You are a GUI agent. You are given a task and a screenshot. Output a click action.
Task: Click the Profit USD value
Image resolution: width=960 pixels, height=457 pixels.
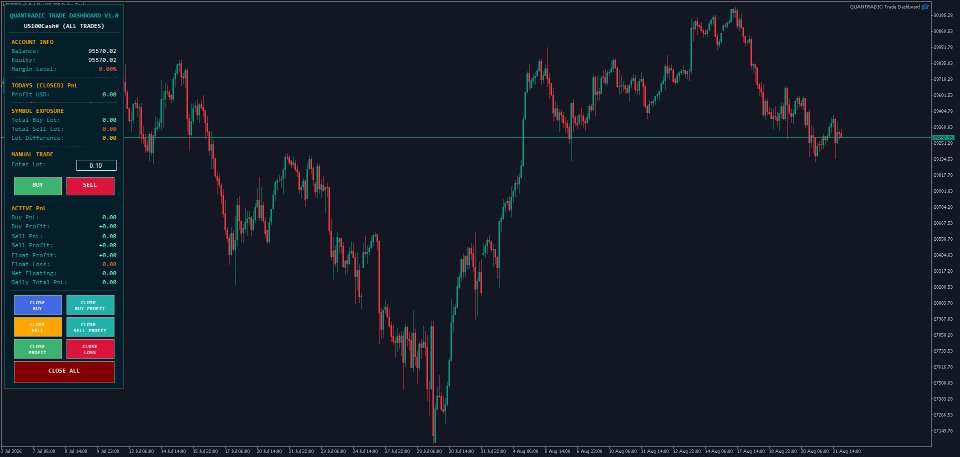110,94
